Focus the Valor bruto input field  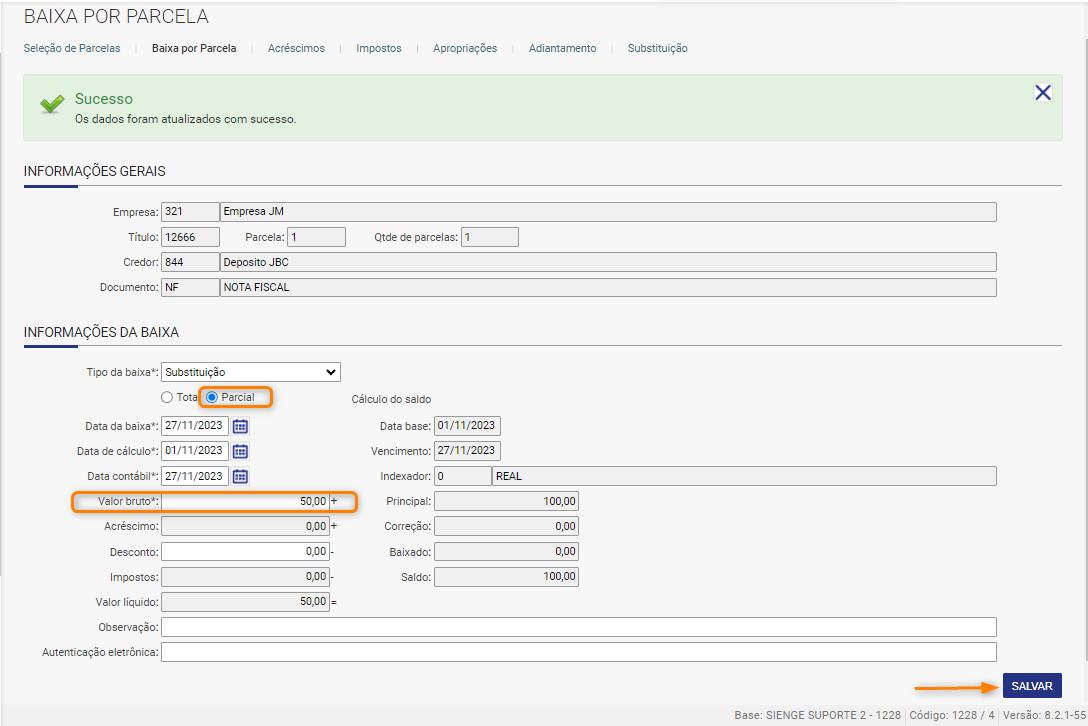click(x=245, y=501)
